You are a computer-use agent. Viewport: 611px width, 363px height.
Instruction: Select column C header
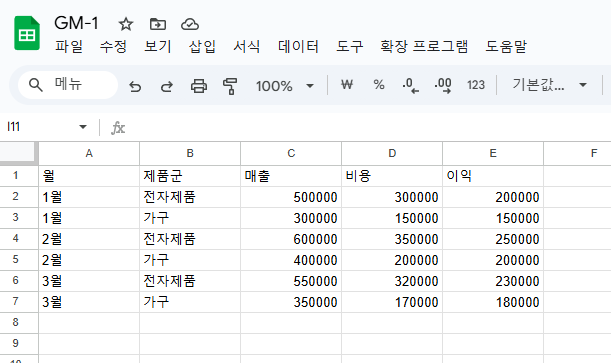click(x=291, y=153)
